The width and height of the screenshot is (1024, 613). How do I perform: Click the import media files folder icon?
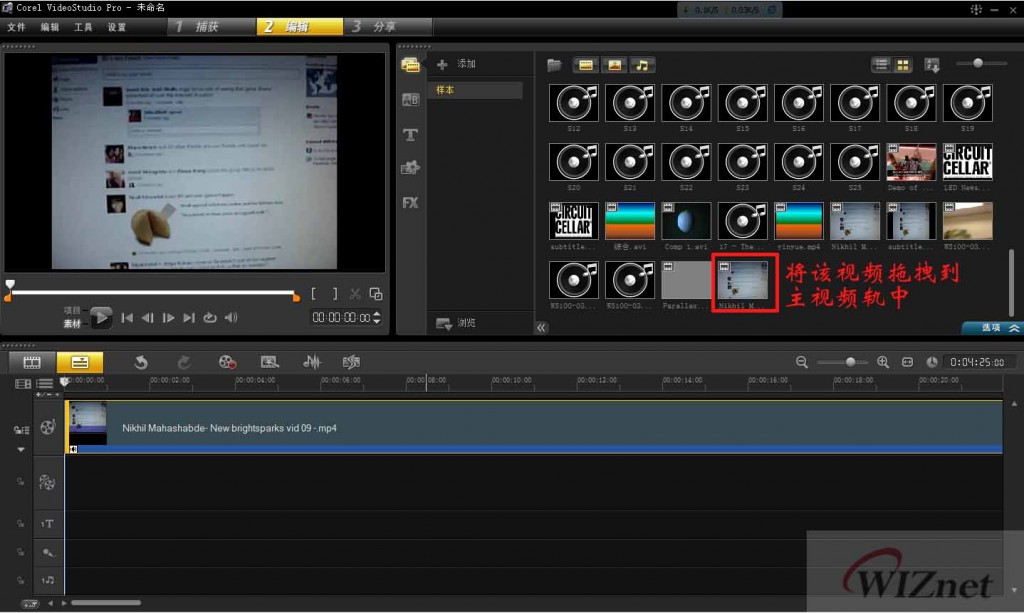click(x=554, y=65)
